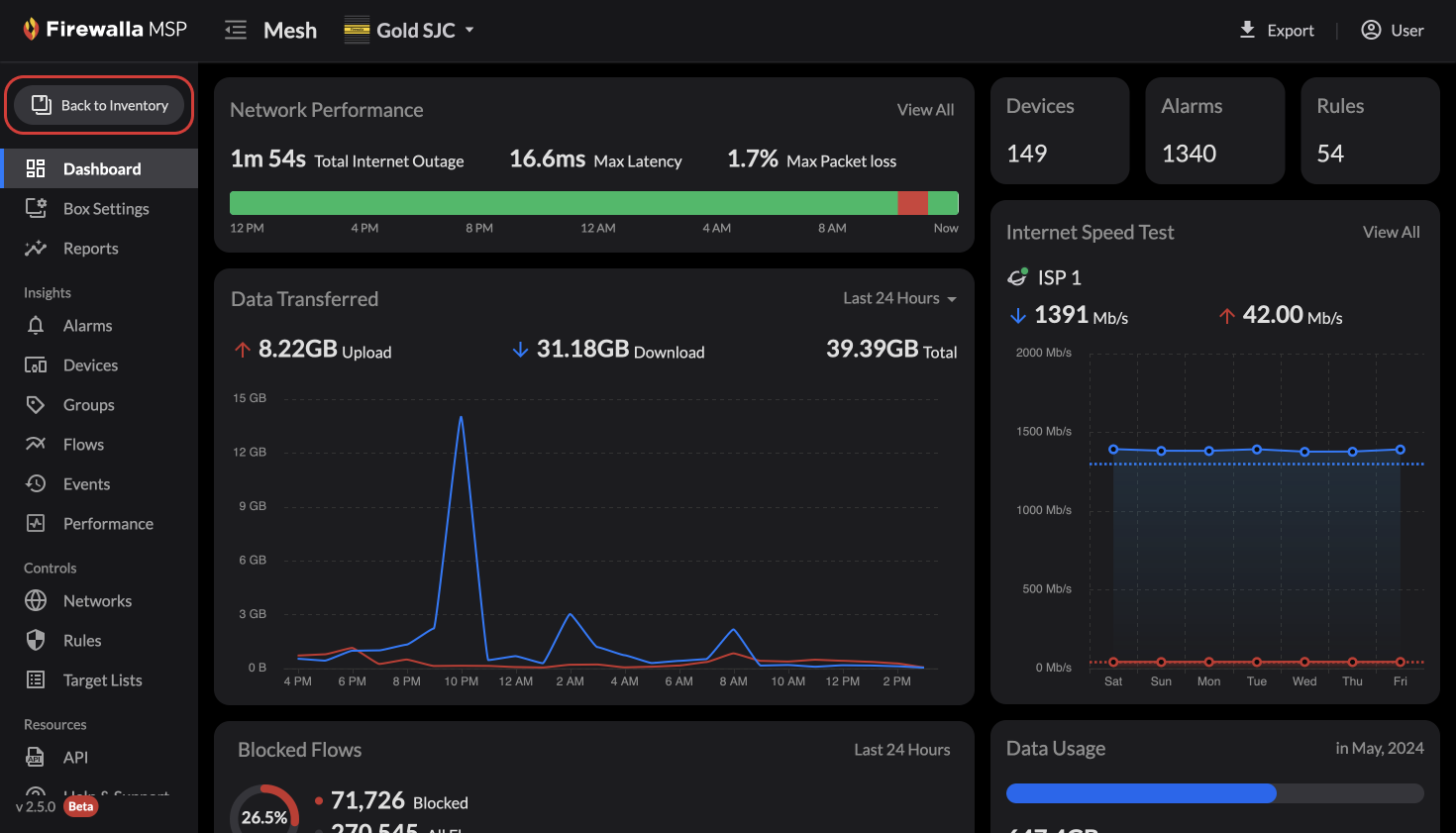Click the Back to Inventory icon

pyautogui.click(x=41, y=105)
